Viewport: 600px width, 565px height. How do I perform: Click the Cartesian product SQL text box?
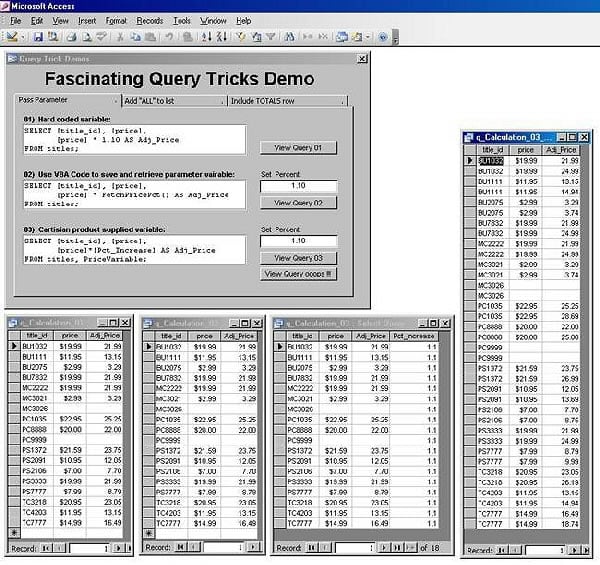[x=134, y=250]
